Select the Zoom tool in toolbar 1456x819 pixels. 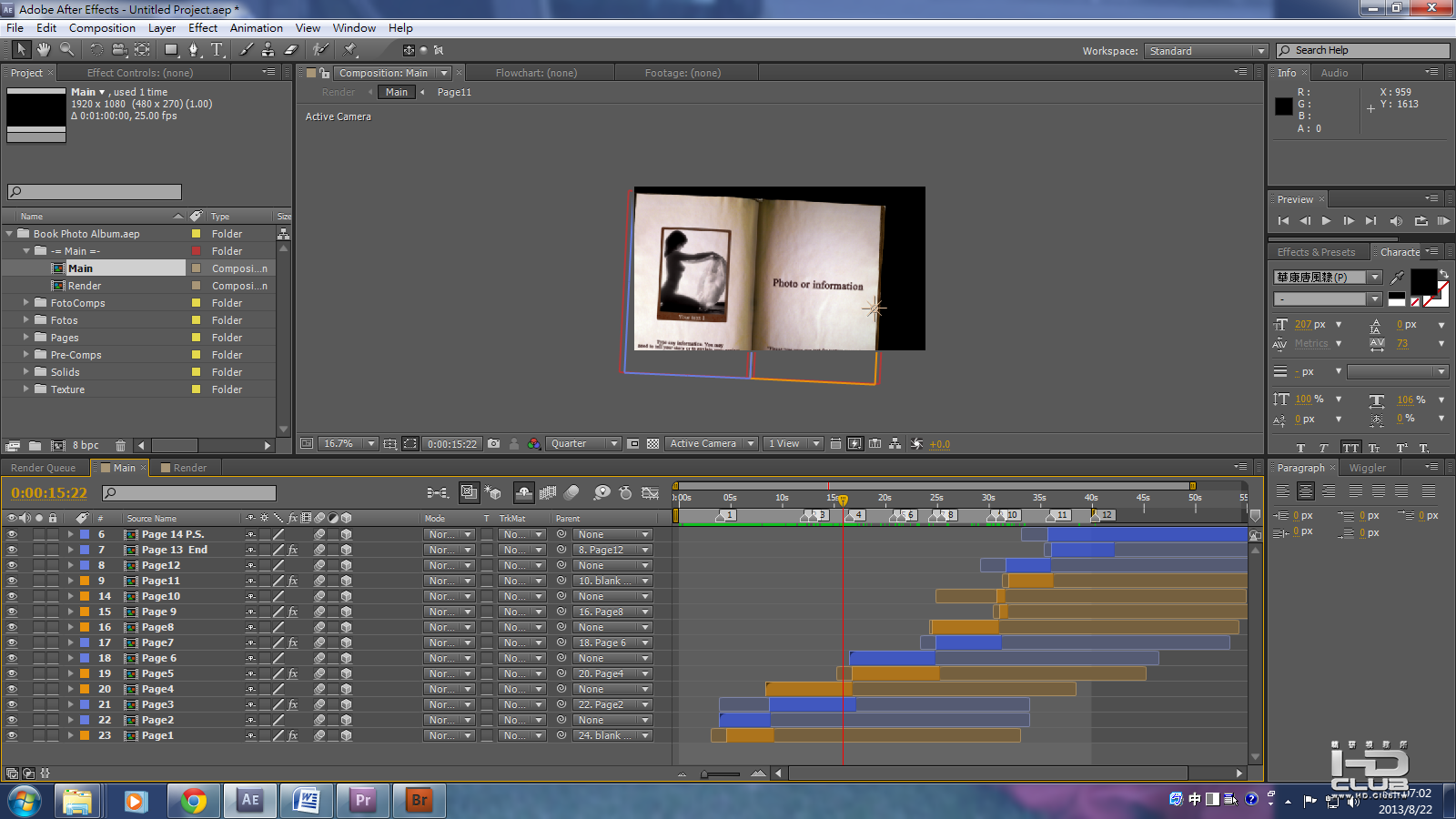click(66, 50)
